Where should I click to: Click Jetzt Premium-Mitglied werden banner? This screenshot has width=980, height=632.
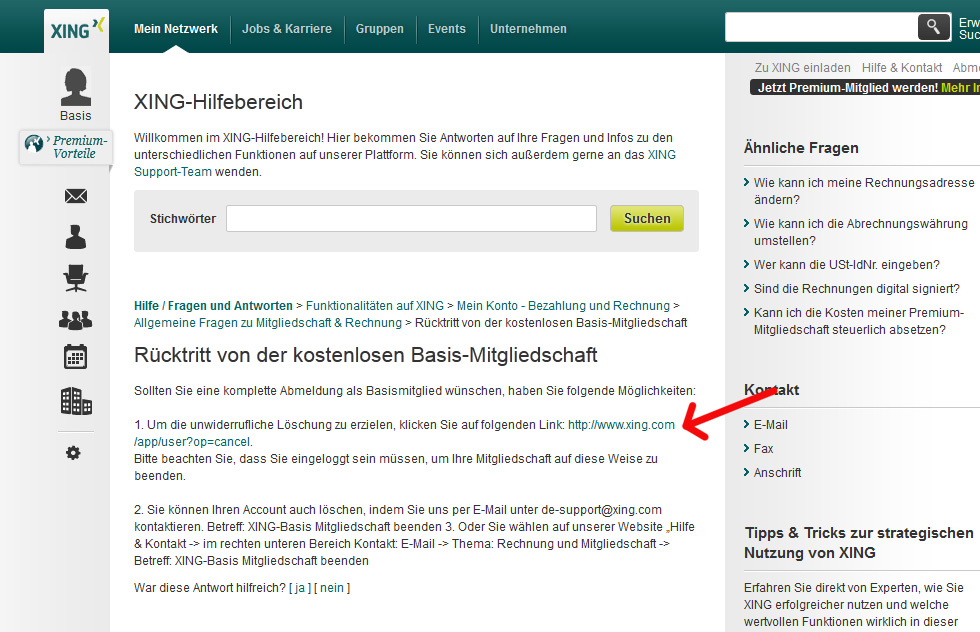click(x=866, y=88)
